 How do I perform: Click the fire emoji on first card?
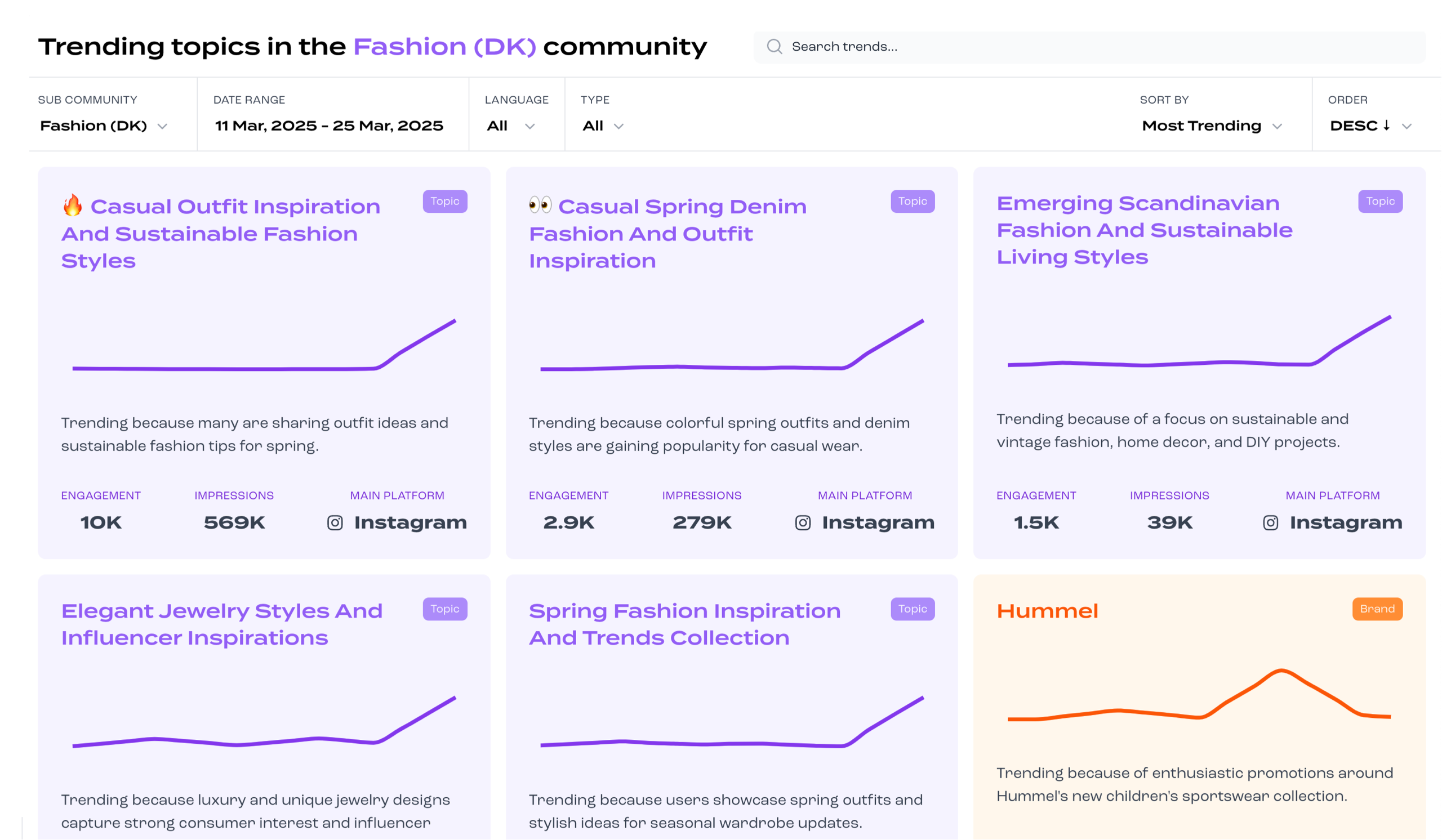[73, 205]
